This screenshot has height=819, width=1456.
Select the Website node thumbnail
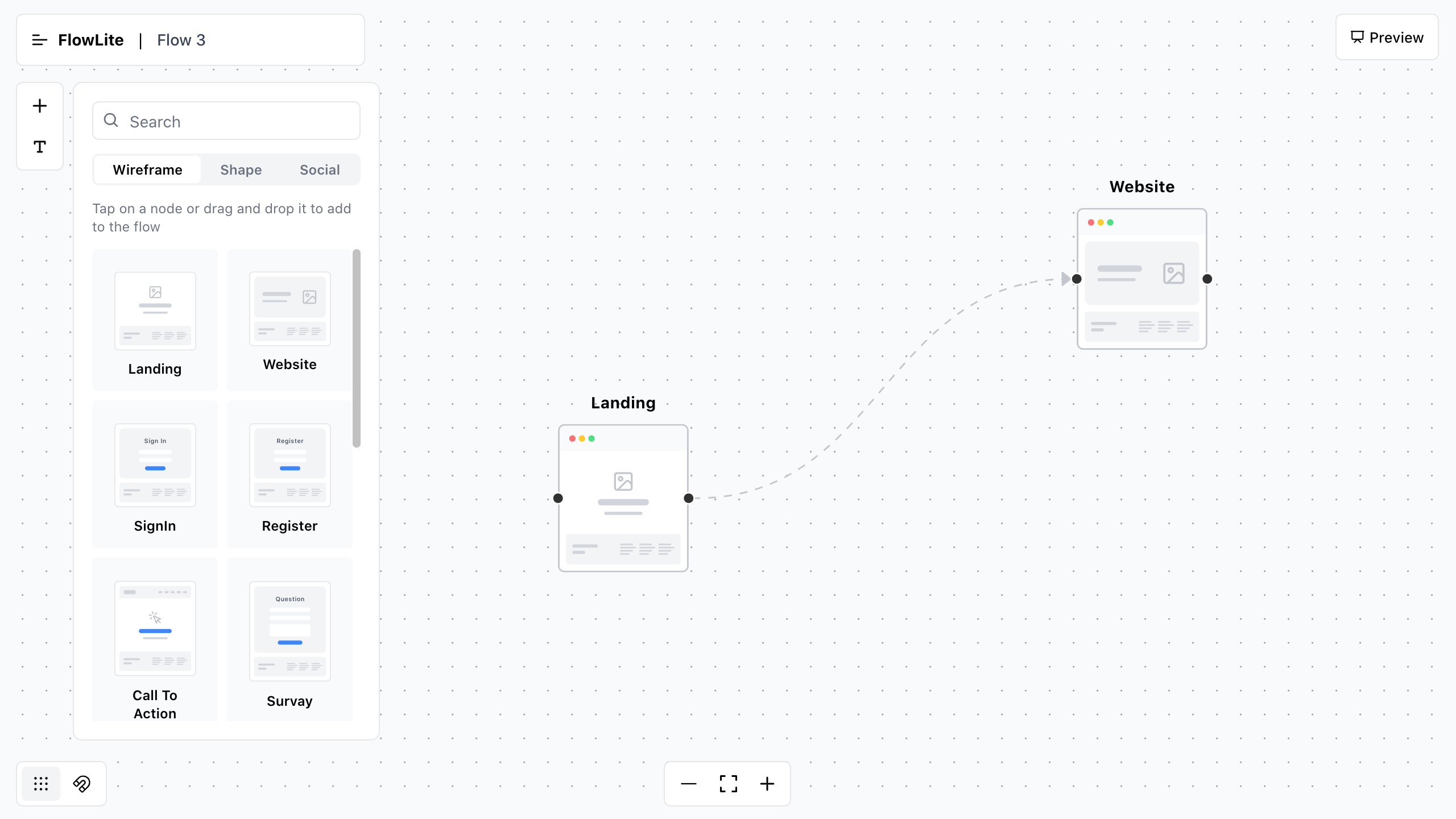click(289, 309)
